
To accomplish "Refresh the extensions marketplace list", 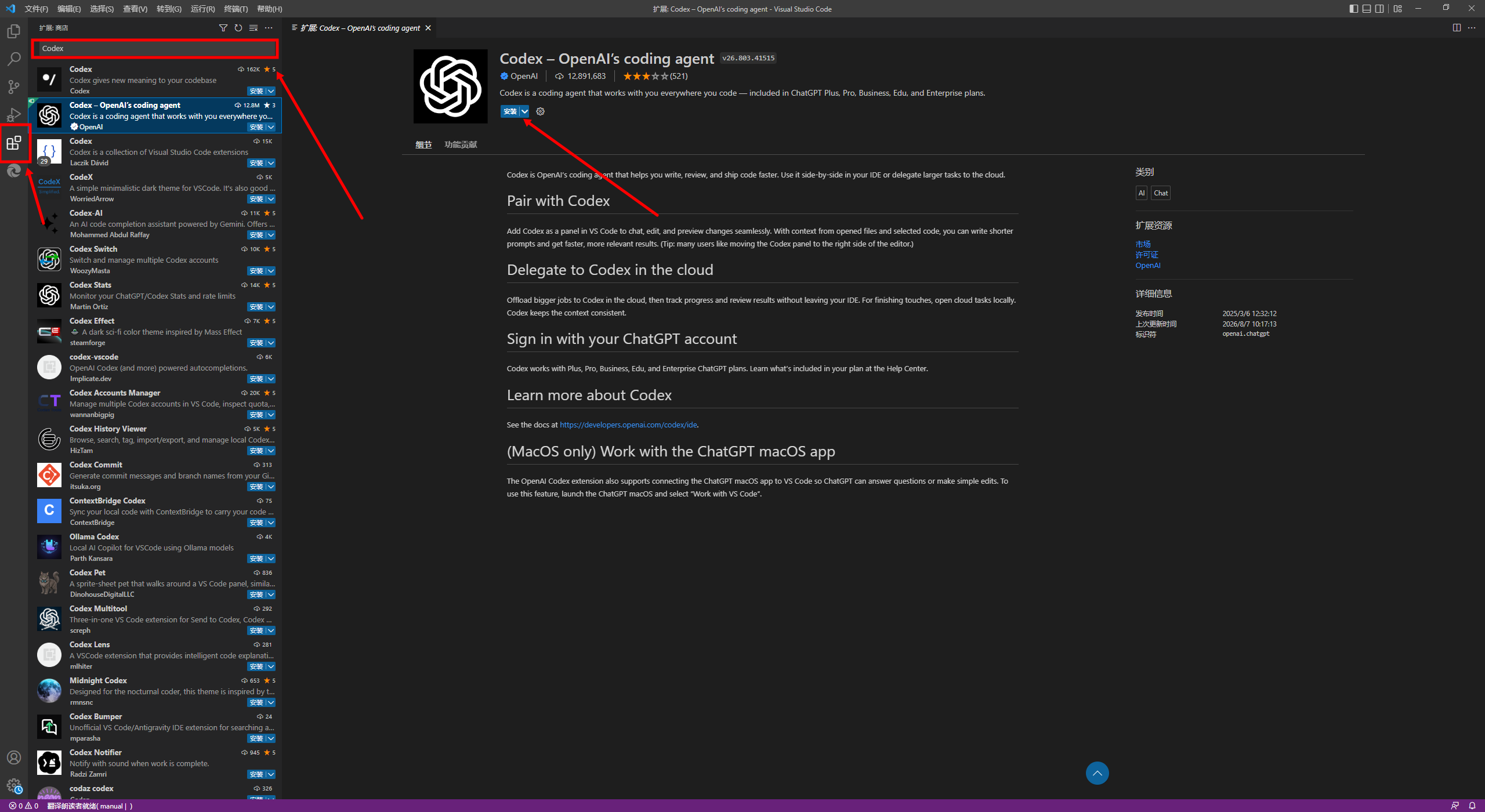I will pyautogui.click(x=238, y=28).
